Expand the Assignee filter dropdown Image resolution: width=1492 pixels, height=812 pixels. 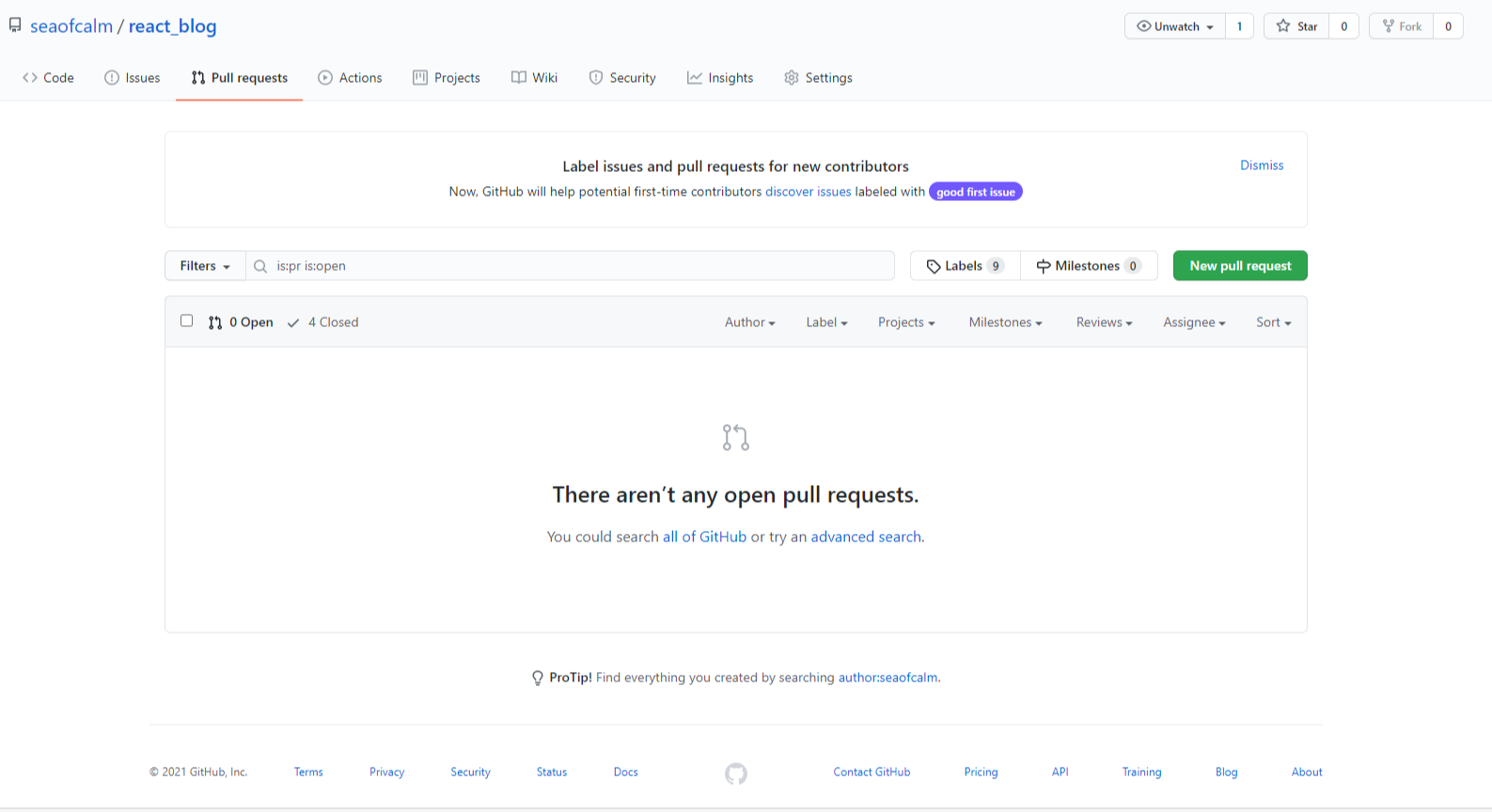(1195, 322)
